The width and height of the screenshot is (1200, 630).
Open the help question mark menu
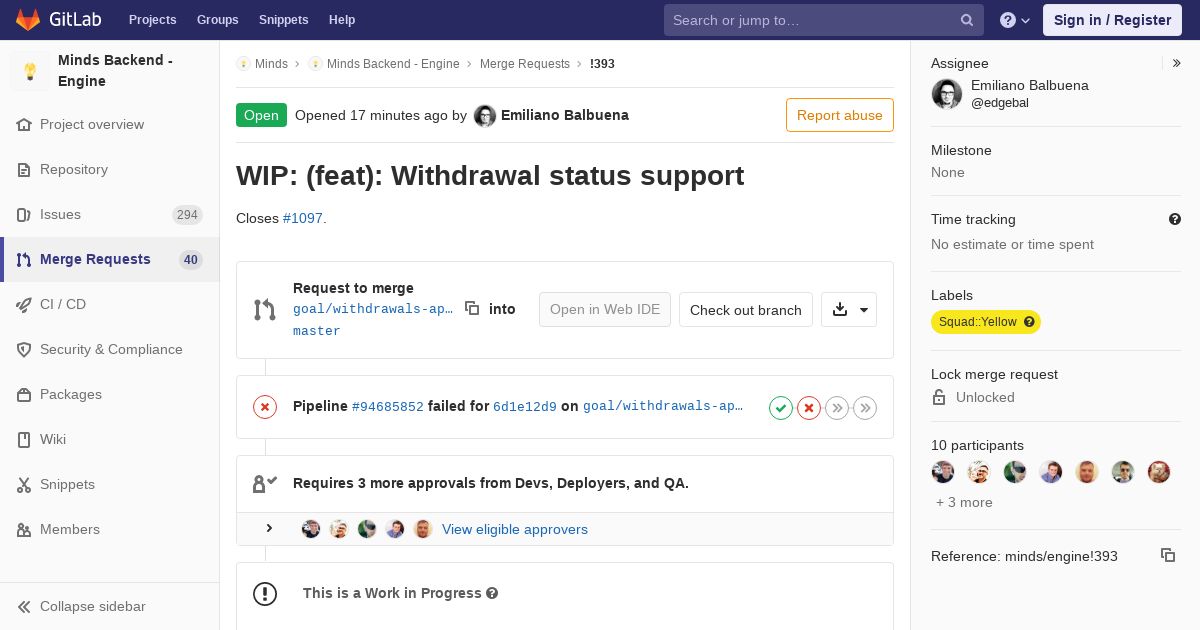[x=1015, y=20]
